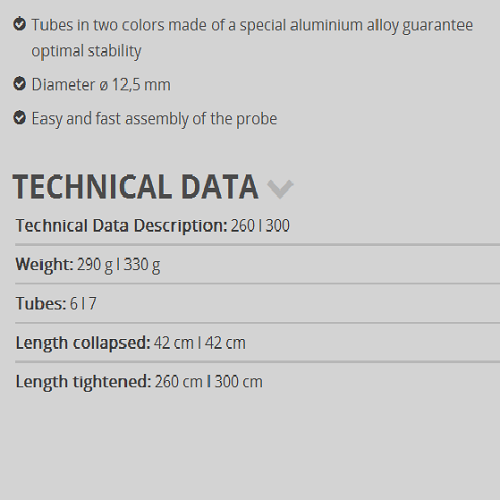
Task: Click the Diameter ø 12,5 mm text
Action: [101, 85]
